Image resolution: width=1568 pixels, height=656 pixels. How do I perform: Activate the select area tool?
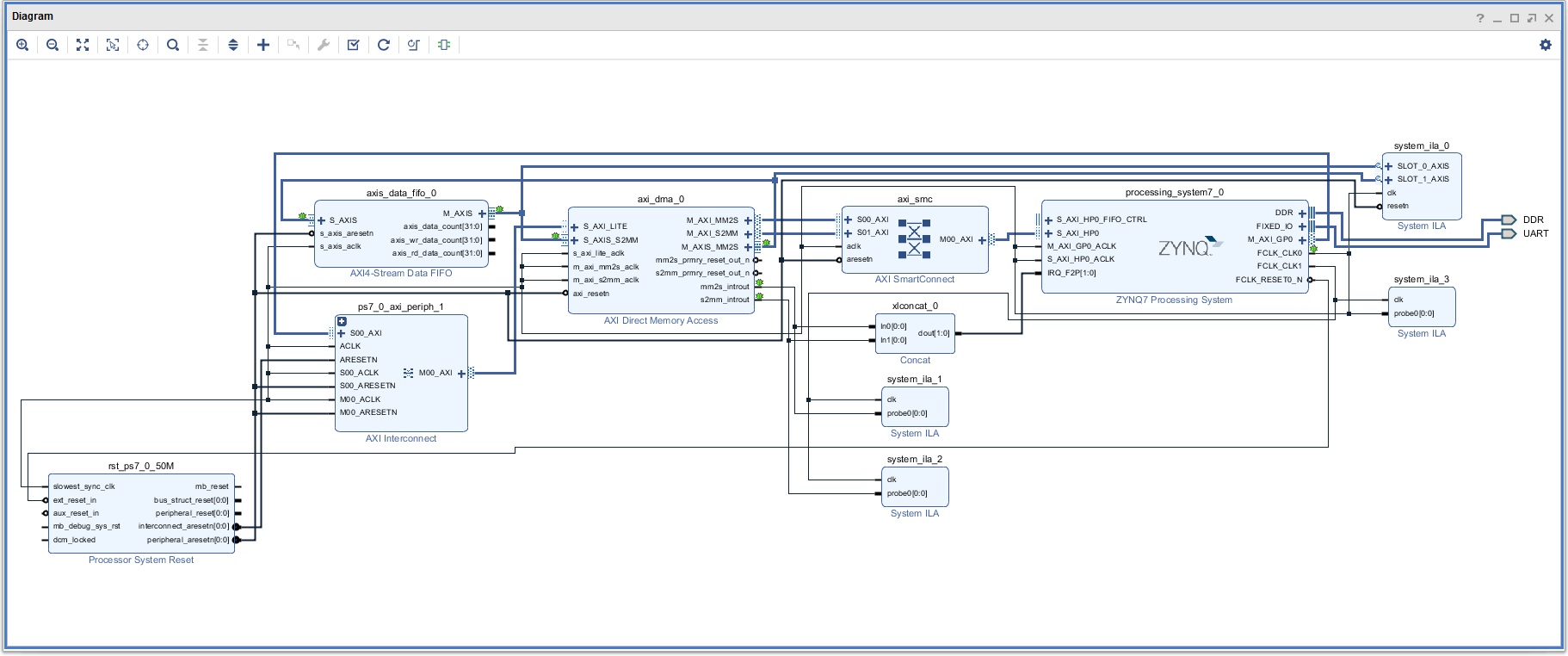pyautogui.click(x=113, y=45)
